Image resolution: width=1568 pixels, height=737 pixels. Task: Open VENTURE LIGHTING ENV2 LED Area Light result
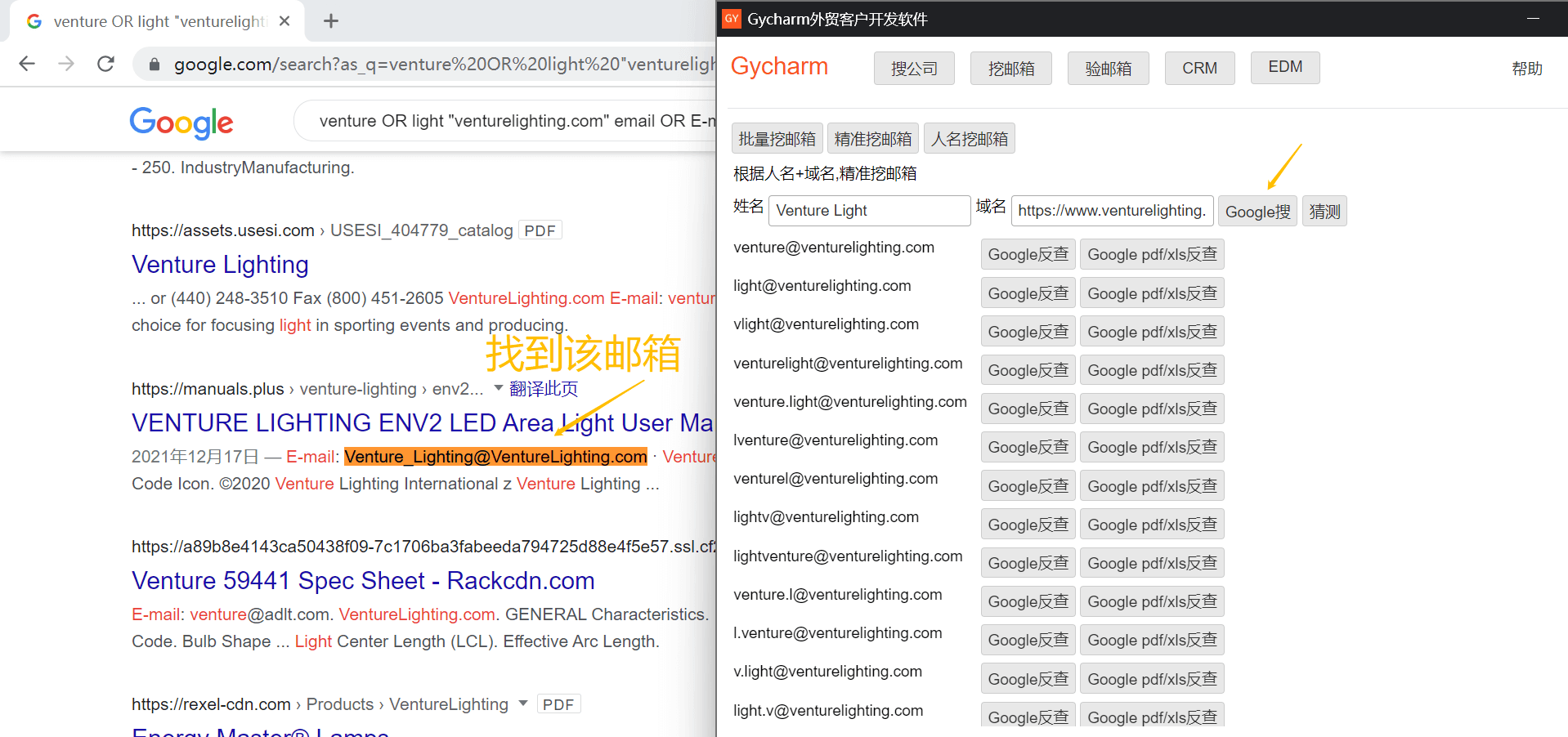click(423, 423)
